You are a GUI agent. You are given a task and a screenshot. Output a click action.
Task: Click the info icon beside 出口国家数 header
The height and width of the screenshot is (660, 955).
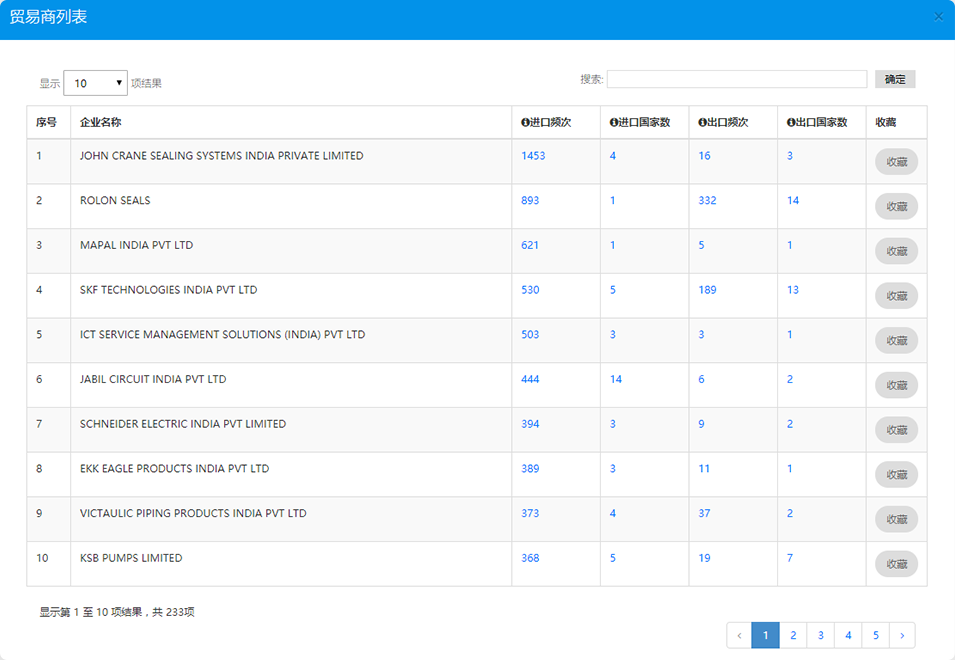point(791,122)
